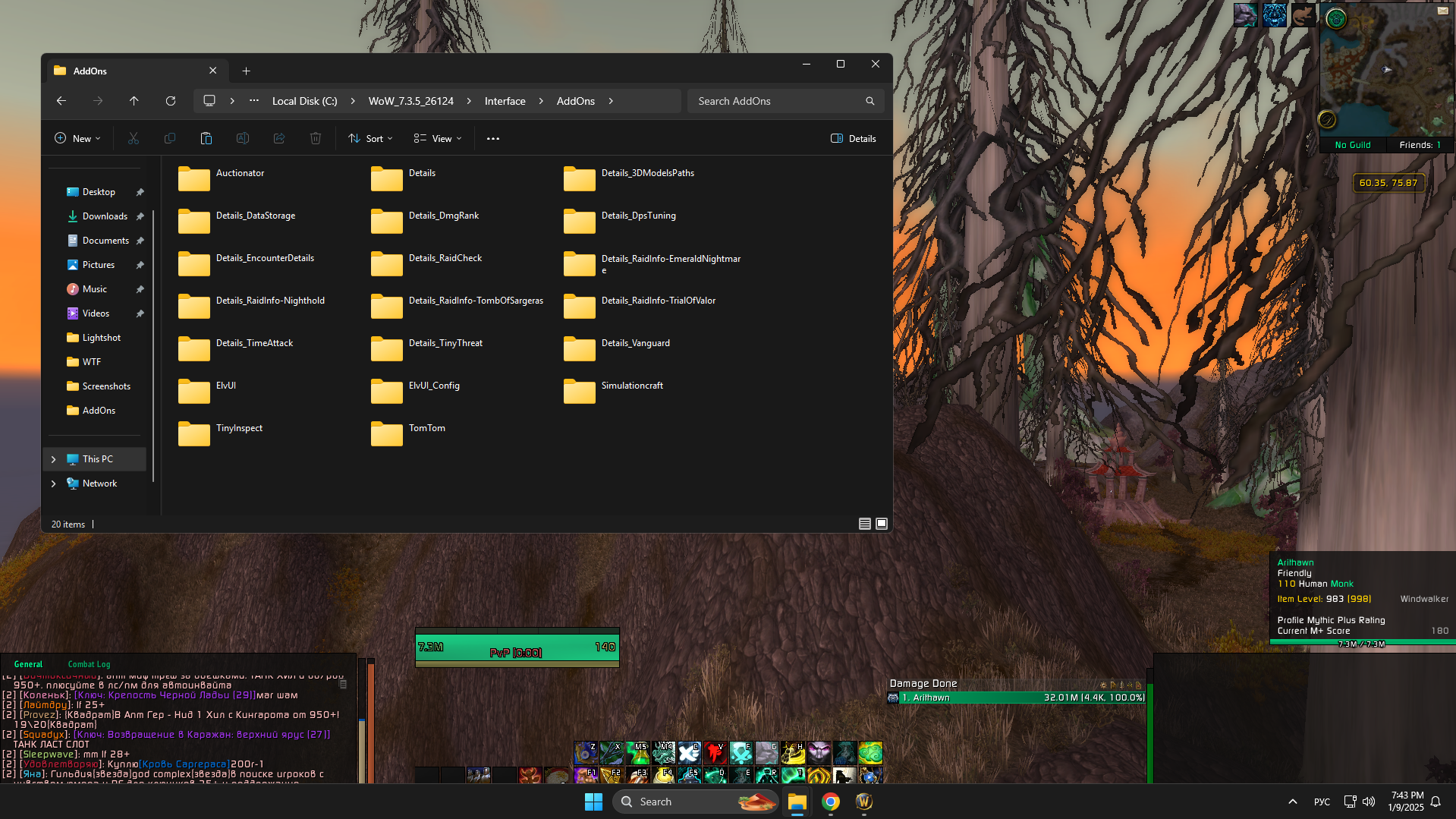Click the taskbar Search box
The width and height of the screenshot is (1456, 819).
tap(696, 802)
